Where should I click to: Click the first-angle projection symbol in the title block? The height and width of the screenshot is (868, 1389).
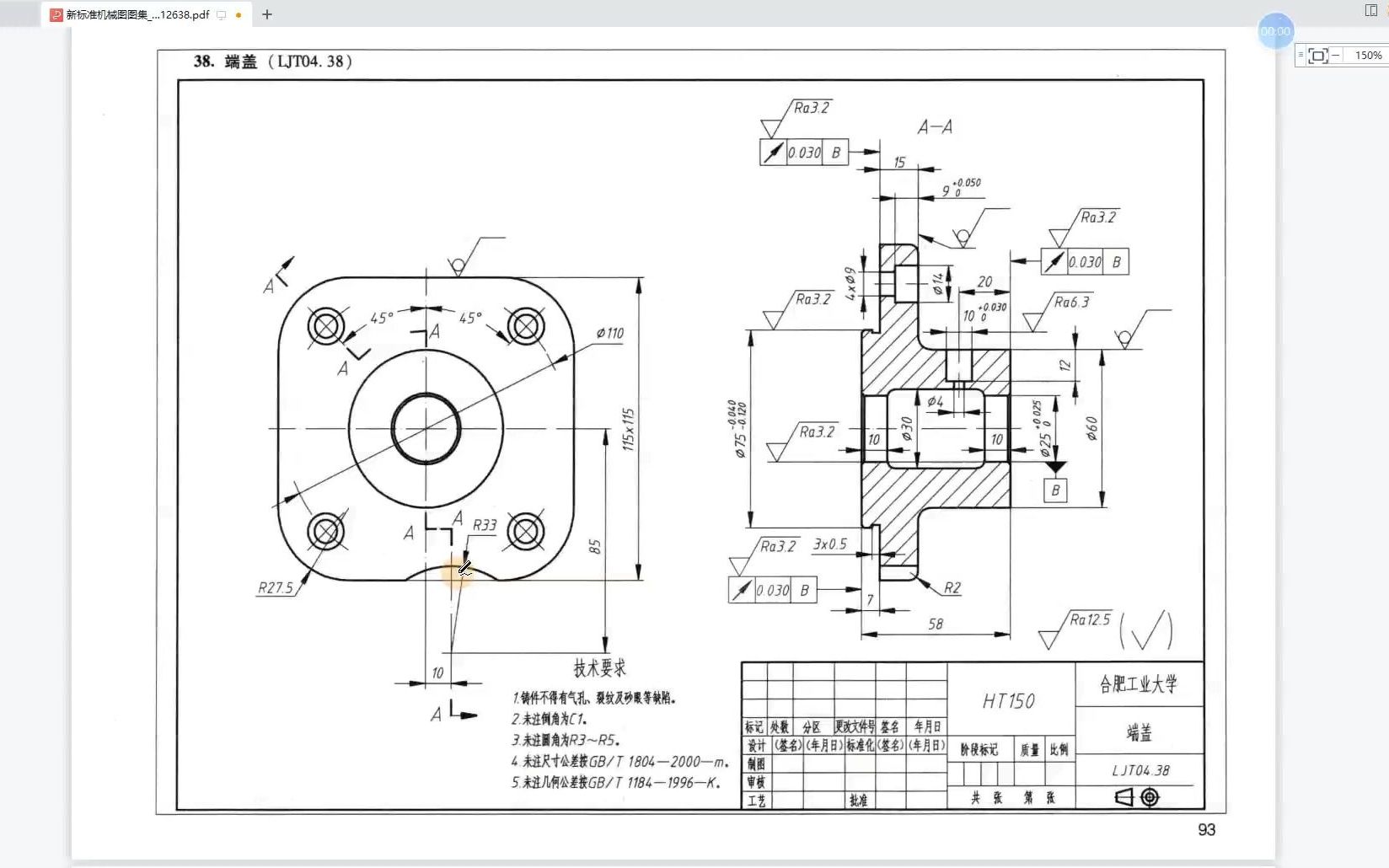[1137, 797]
